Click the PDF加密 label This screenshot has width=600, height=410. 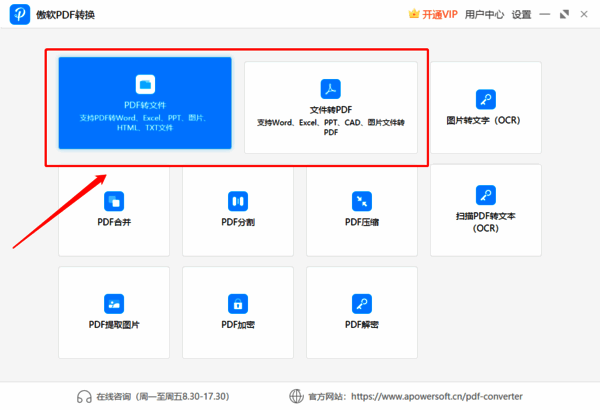238,325
